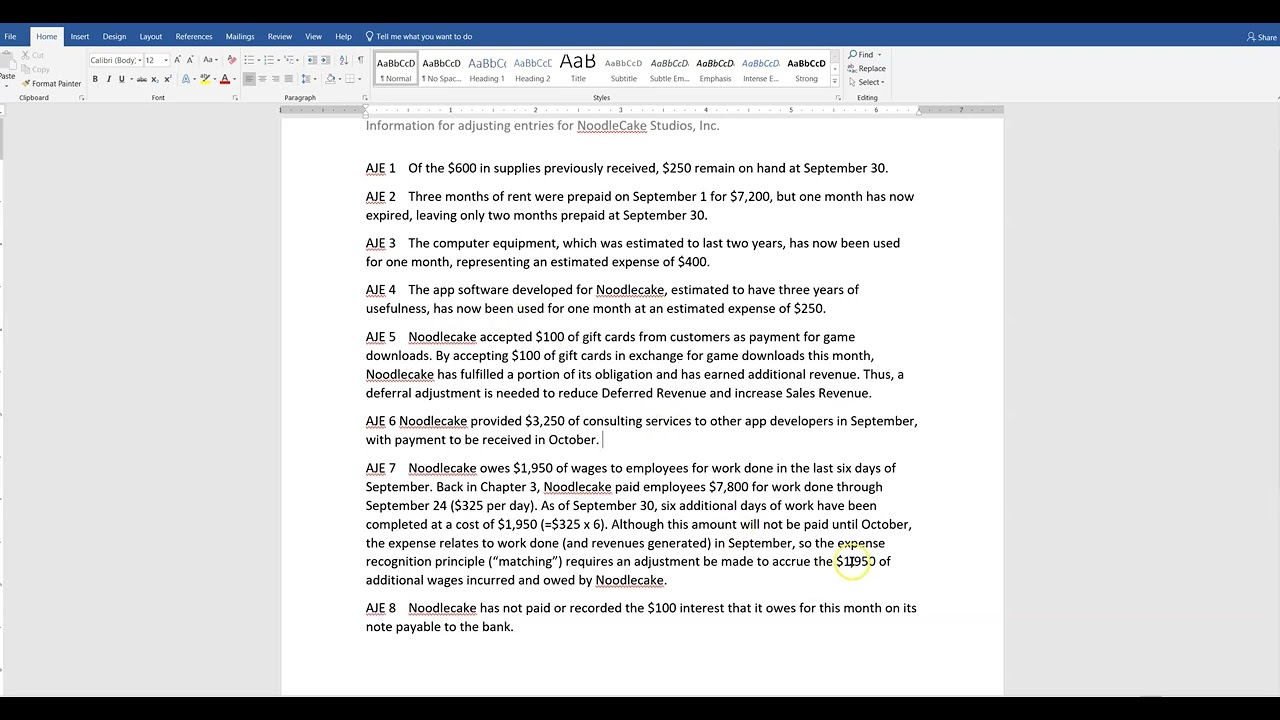
Task: Clear all formatting eraser icon
Action: tap(231, 60)
